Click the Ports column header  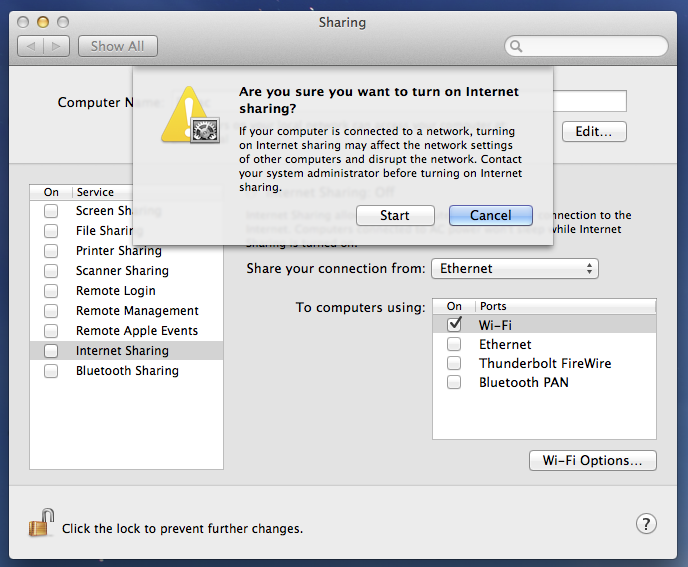point(566,306)
